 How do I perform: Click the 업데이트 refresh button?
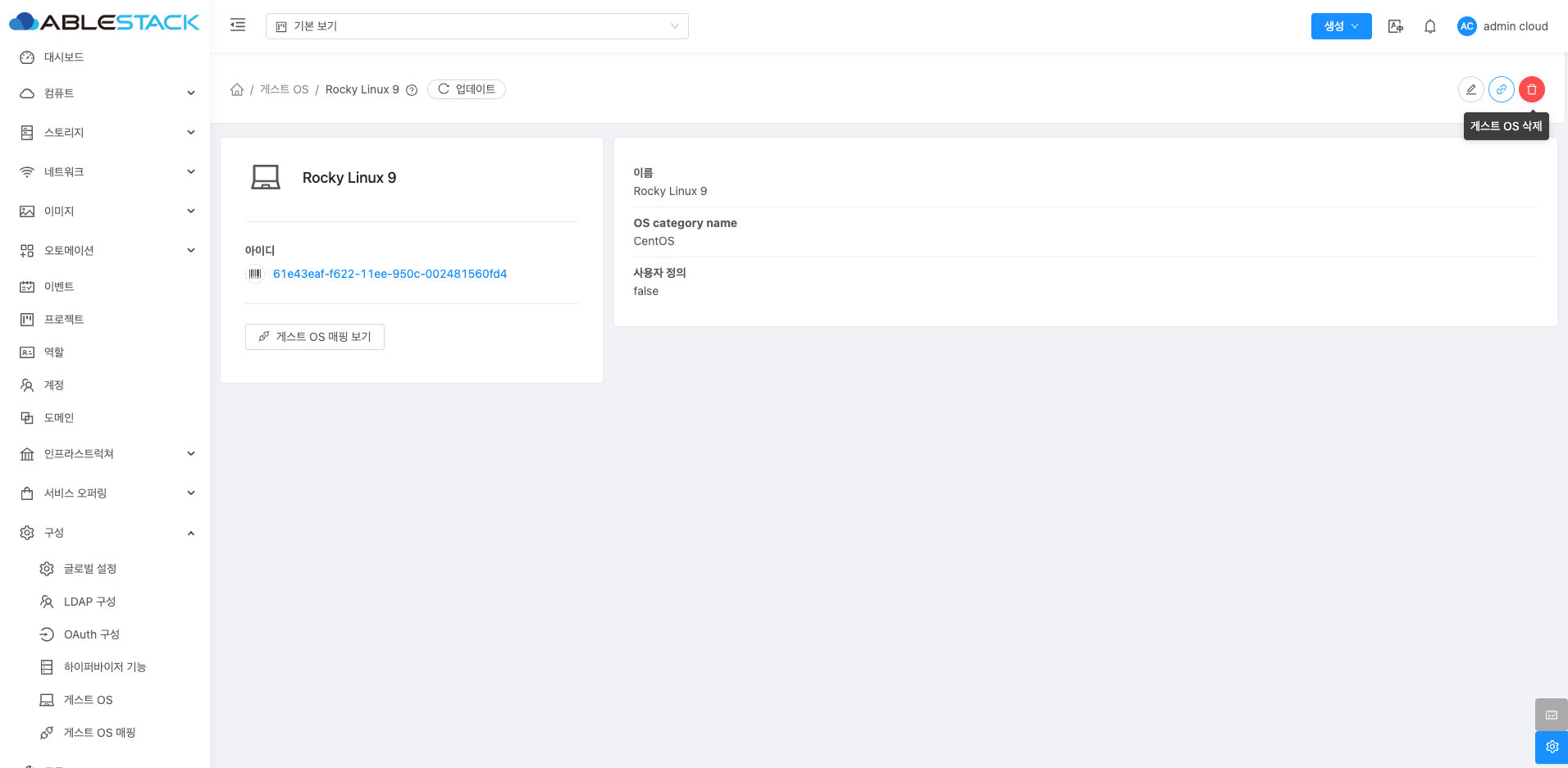point(467,89)
